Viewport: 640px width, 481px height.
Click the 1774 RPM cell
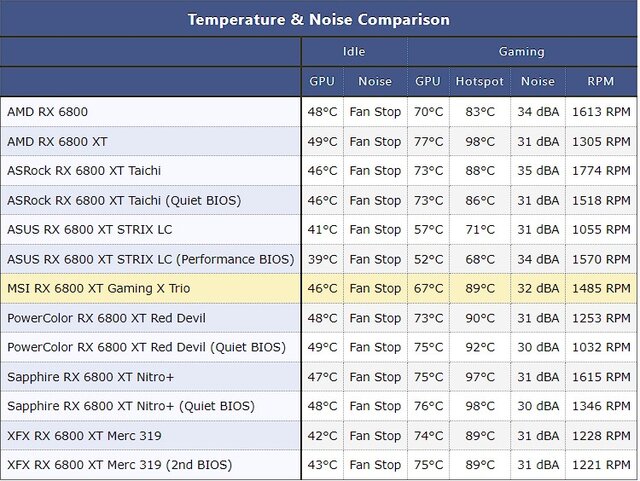(x=601, y=171)
